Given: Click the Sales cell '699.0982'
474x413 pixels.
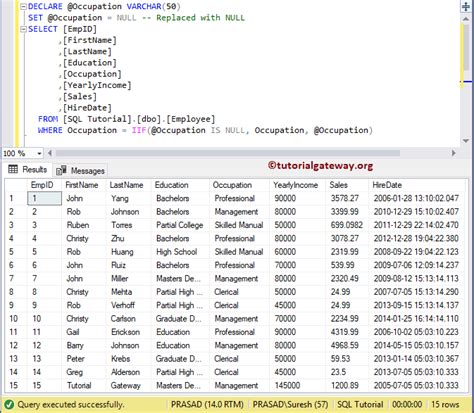Looking at the screenshot, I should click(x=346, y=225).
